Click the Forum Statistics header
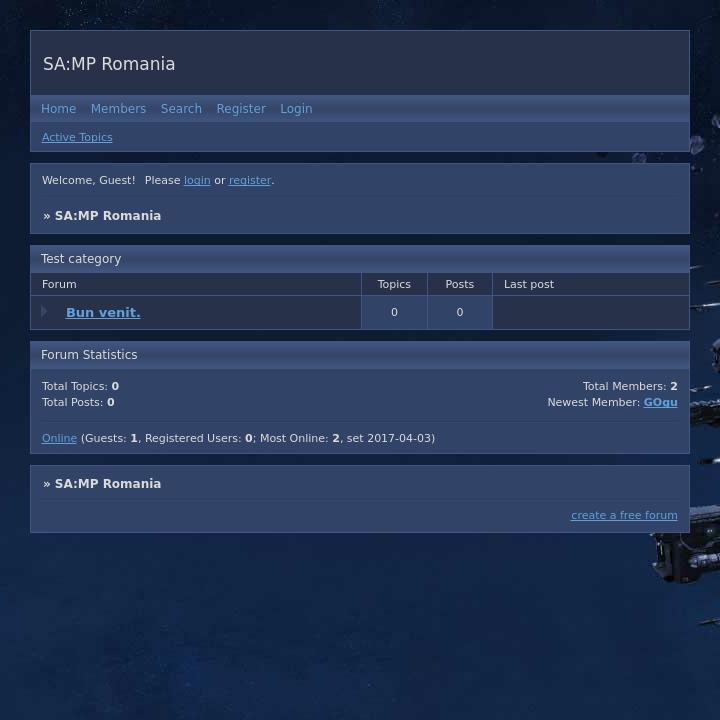 [x=89, y=355]
